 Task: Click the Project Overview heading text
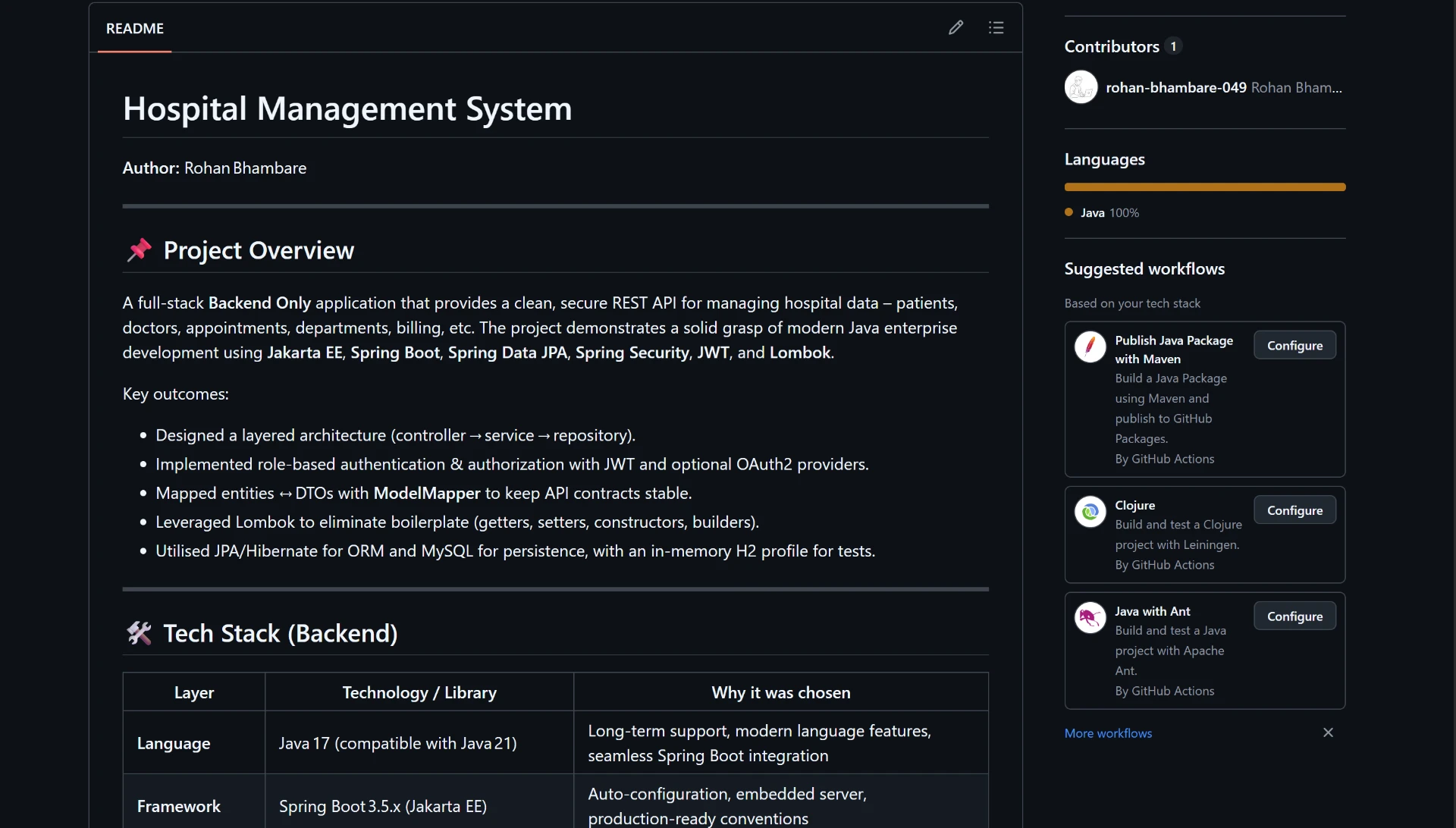(259, 250)
